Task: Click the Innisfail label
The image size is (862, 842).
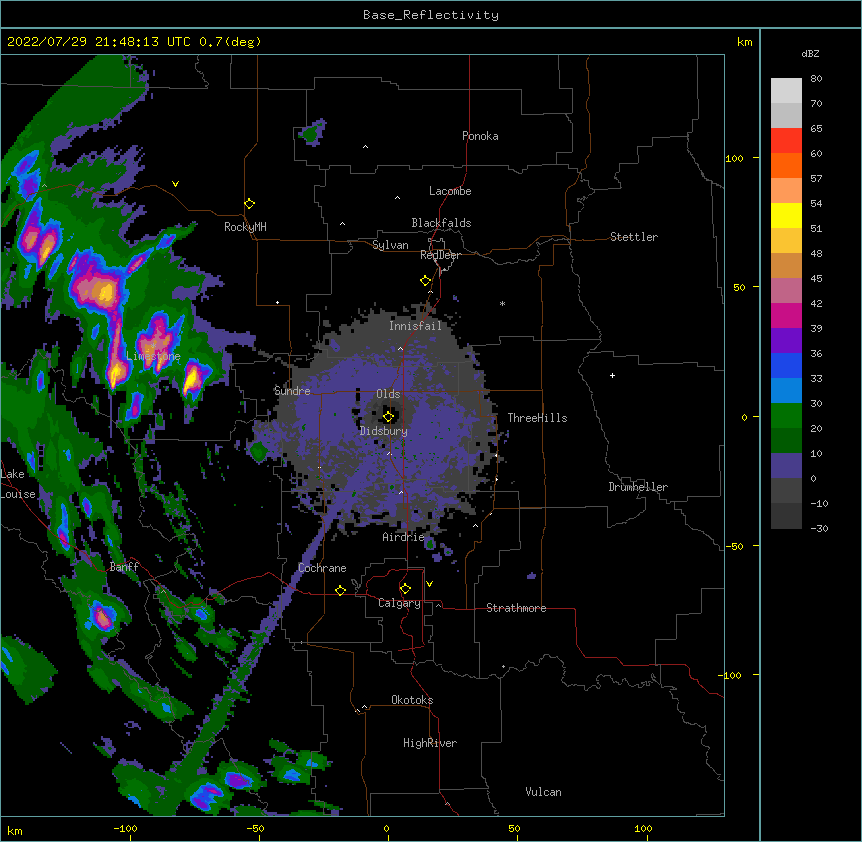Action: click(415, 326)
